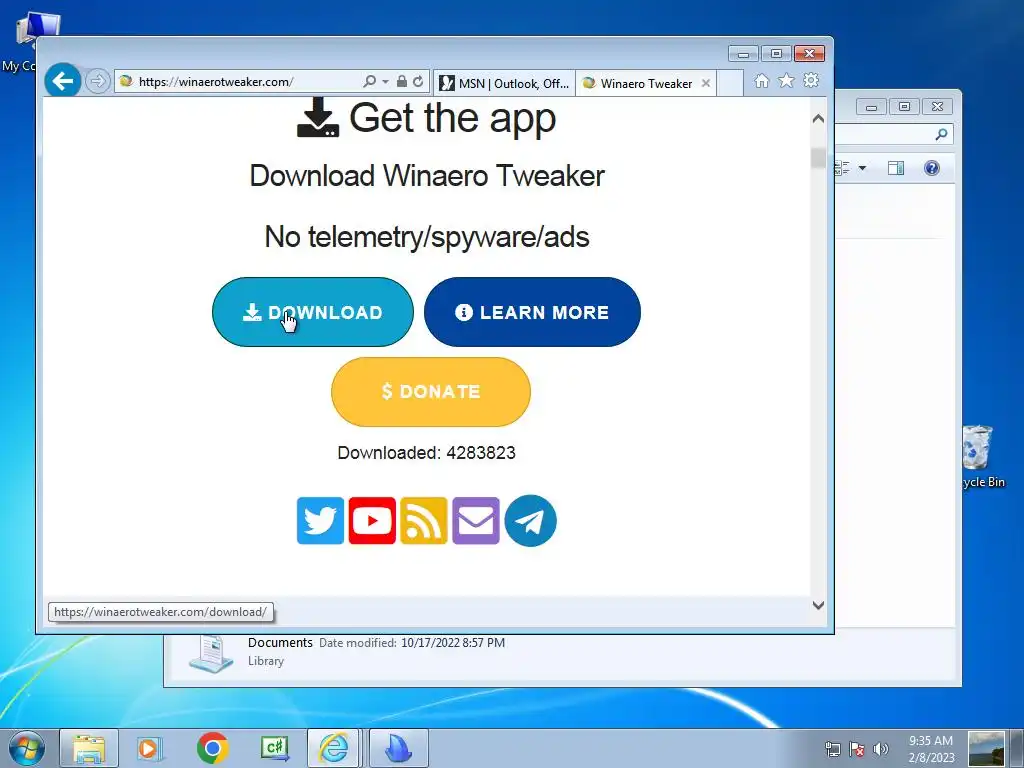The image size is (1024, 768).
Task: Open IE Tools gear menu
Action: coord(811,80)
